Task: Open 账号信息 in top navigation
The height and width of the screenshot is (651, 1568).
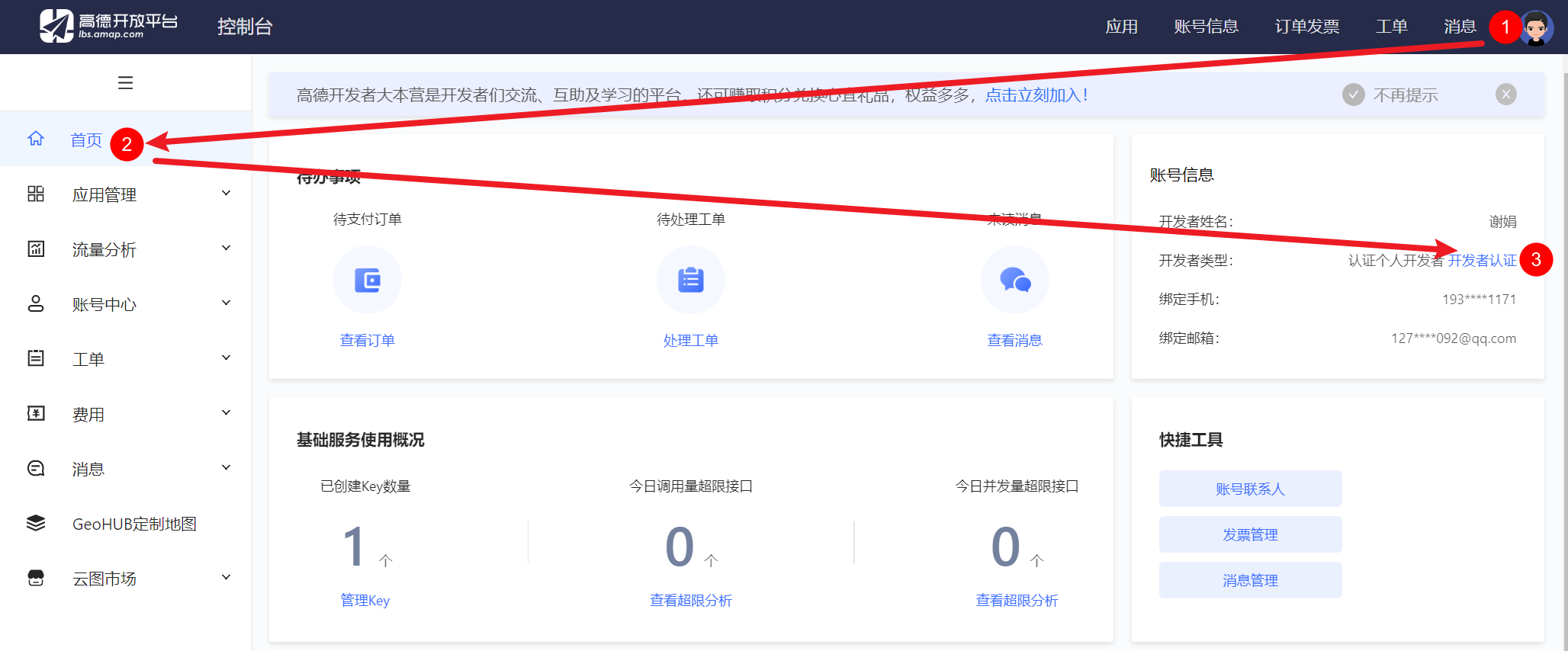Action: pyautogui.click(x=1207, y=27)
